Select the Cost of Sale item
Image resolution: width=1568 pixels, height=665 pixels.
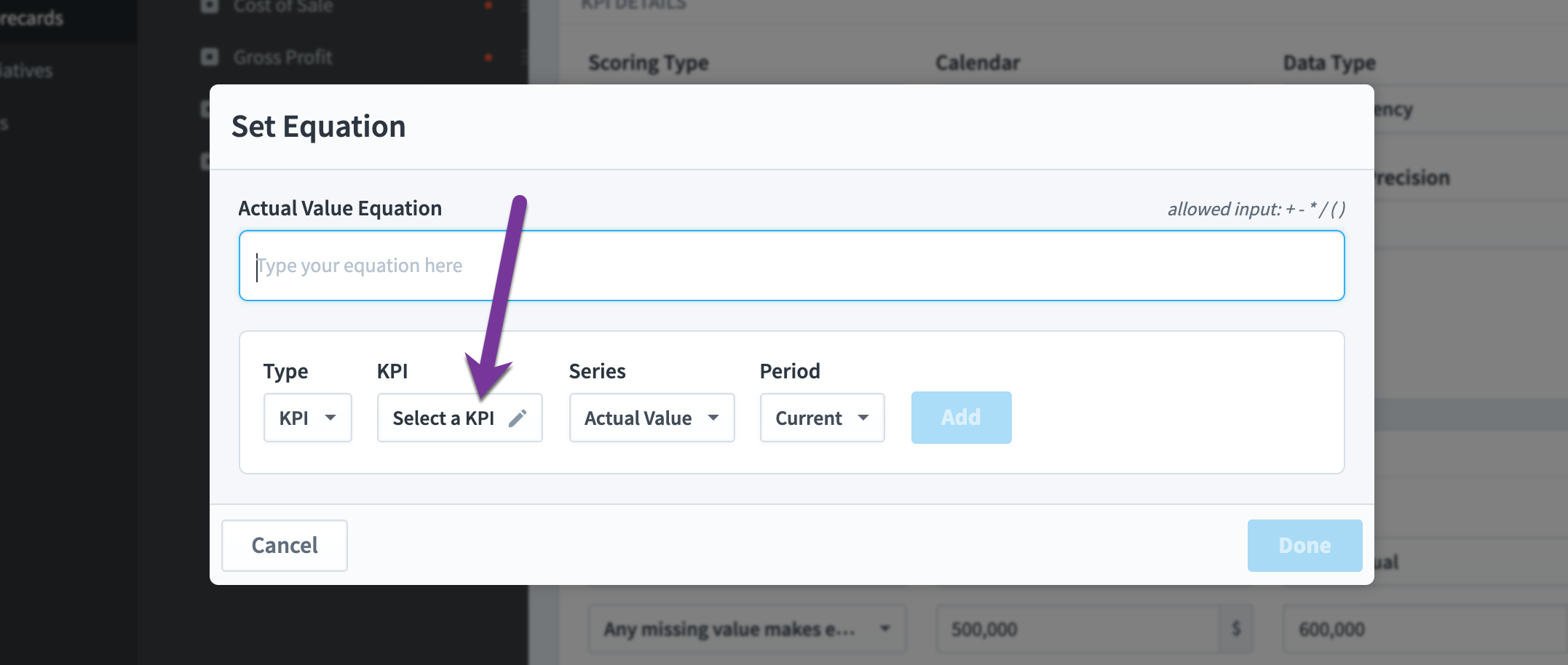pyautogui.click(x=282, y=7)
